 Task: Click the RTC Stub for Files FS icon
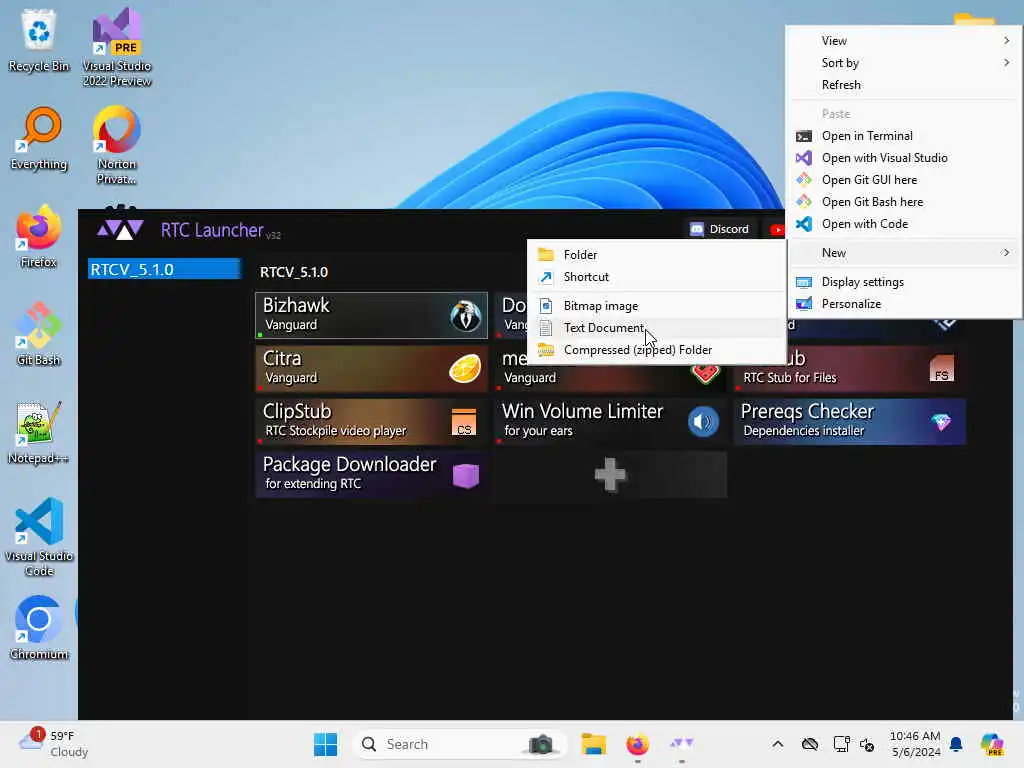941,369
